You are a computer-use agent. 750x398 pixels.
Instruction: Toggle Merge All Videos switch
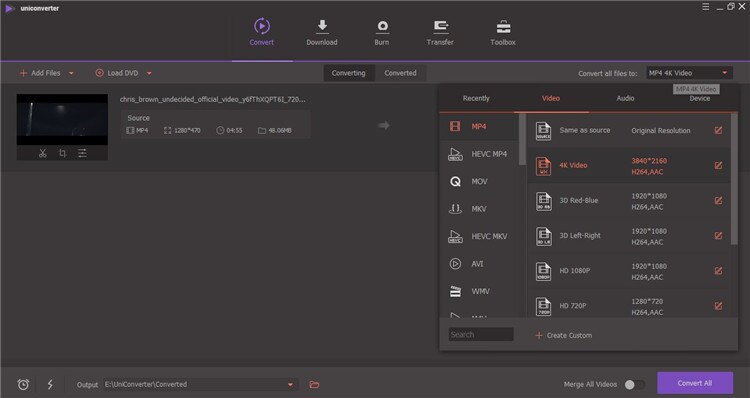tap(634, 384)
